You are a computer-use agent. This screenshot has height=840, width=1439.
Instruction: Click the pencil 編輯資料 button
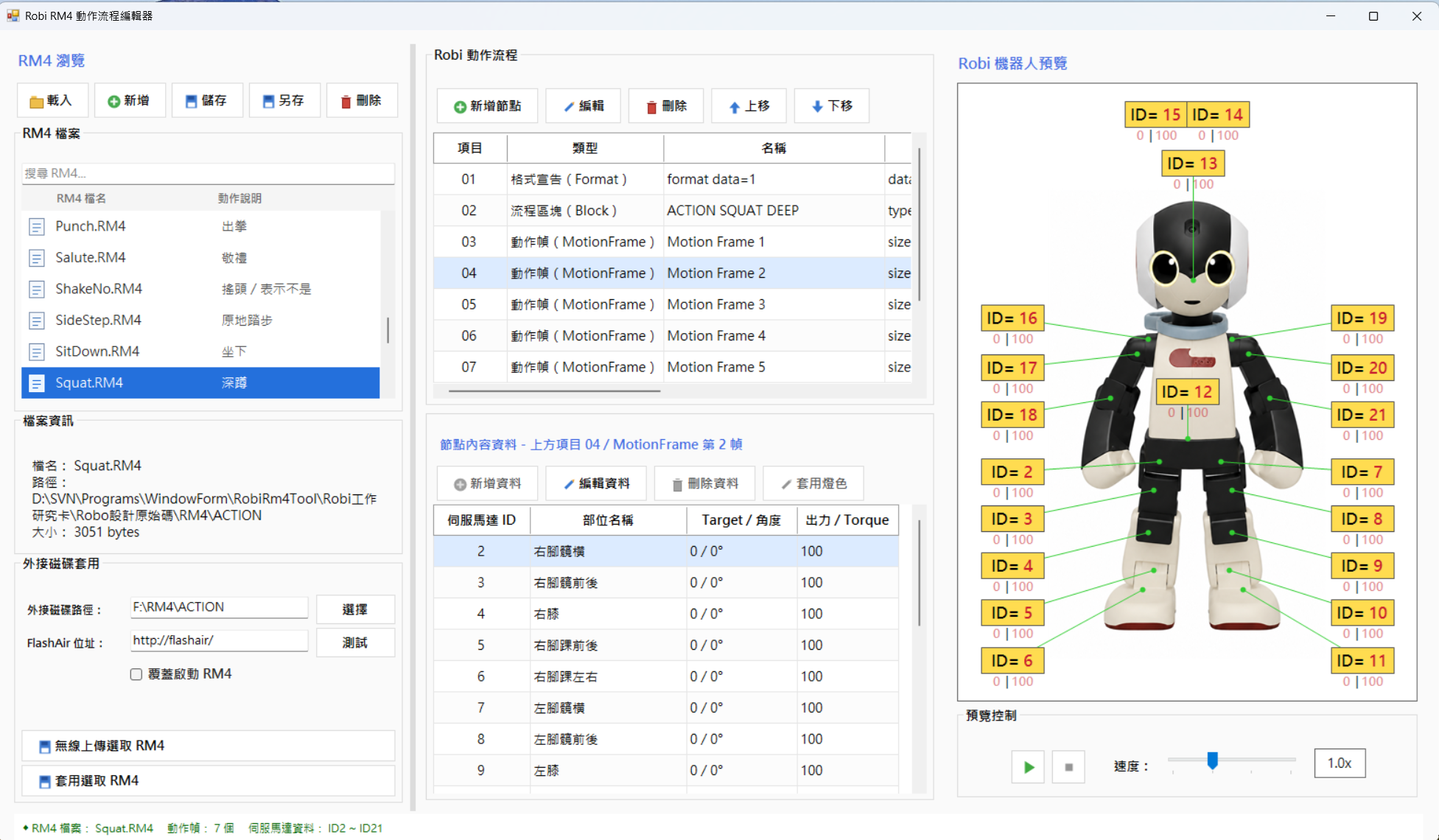[x=597, y=483]
